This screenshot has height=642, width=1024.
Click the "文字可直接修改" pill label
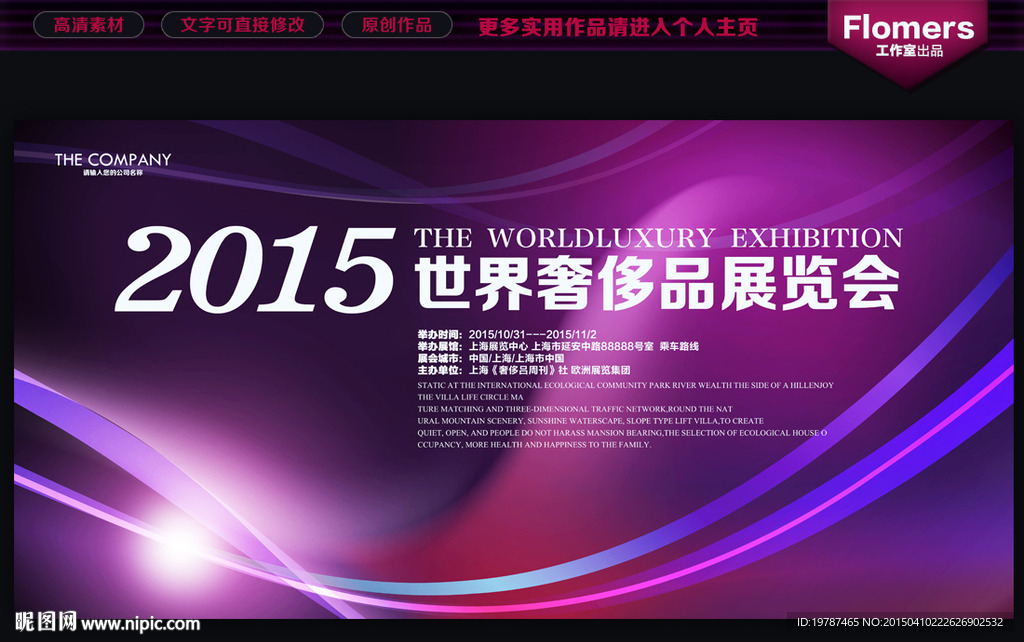point(242,25)
